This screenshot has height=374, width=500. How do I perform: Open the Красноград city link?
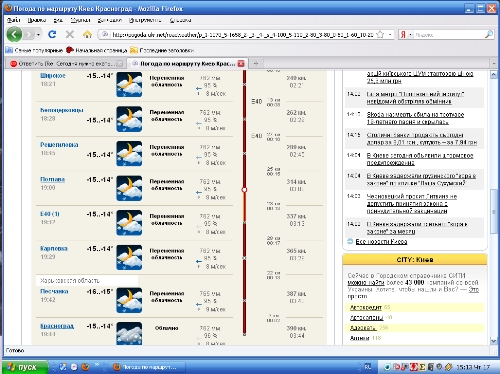57,326
